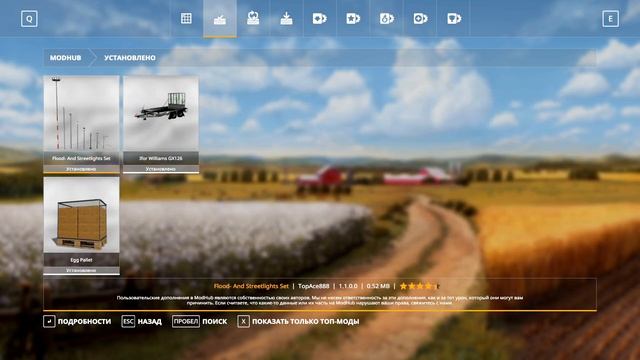Open the puzzle piece with heart tab
This screenshot has height=360, width=640.
pyautogui.click(x=320, y=18)
